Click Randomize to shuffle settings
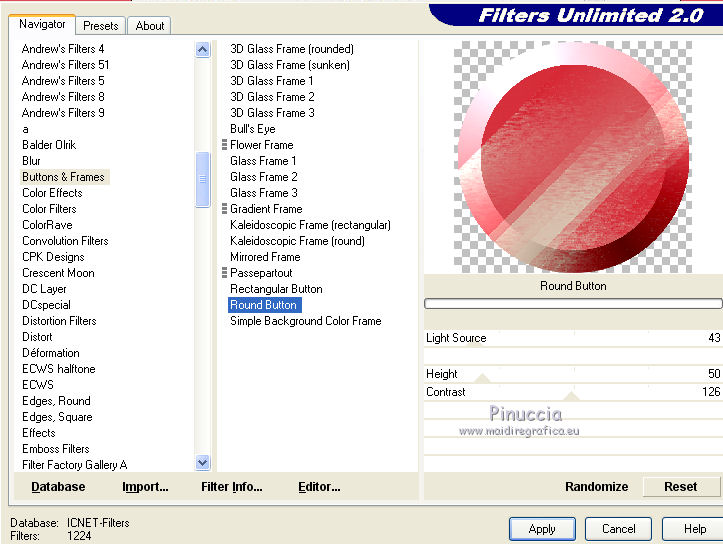Viewport: 723px width, 544px height. pyautogui.click(x=596, y=487)
